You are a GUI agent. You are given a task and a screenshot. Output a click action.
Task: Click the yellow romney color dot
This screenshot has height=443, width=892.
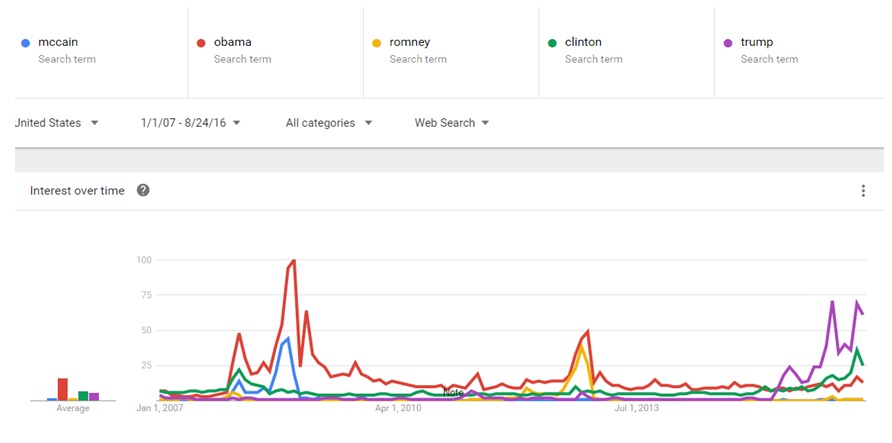point(376,43)
